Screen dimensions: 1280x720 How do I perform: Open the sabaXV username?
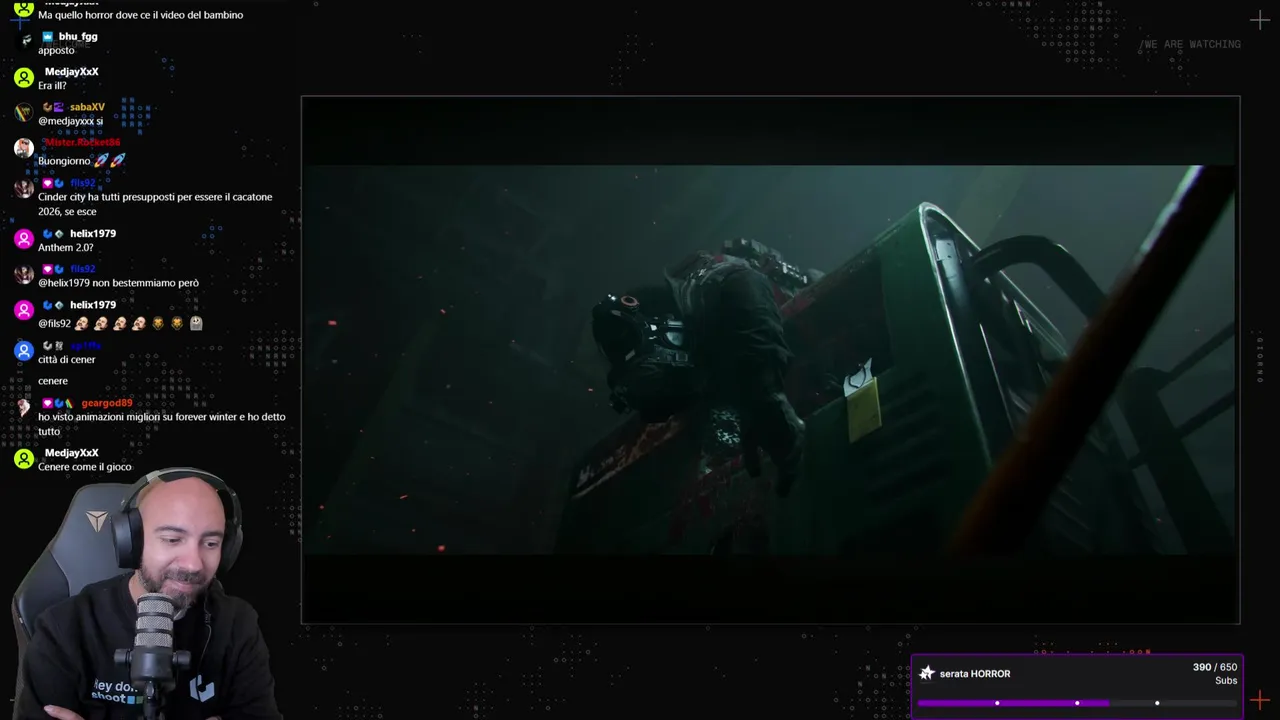pyautogui.click(x=87, y=107)
